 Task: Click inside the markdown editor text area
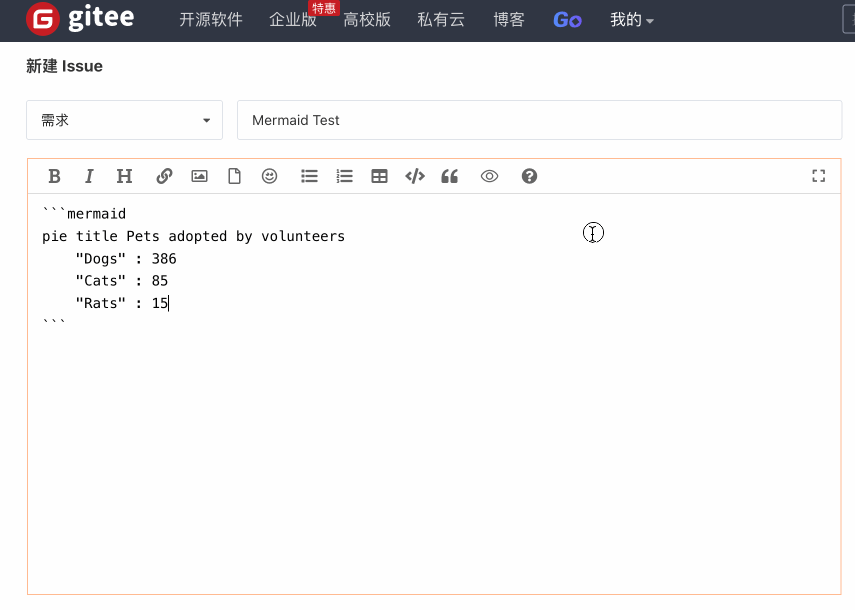(x=434, y=394)
